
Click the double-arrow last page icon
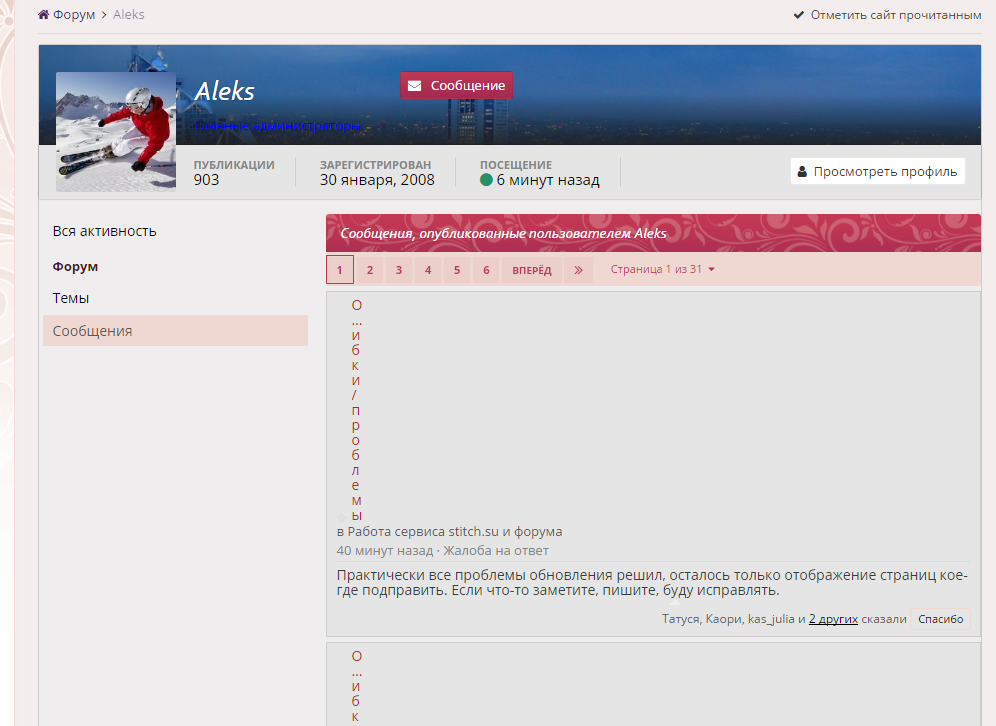pyautogui.click(x=578, y=270)
